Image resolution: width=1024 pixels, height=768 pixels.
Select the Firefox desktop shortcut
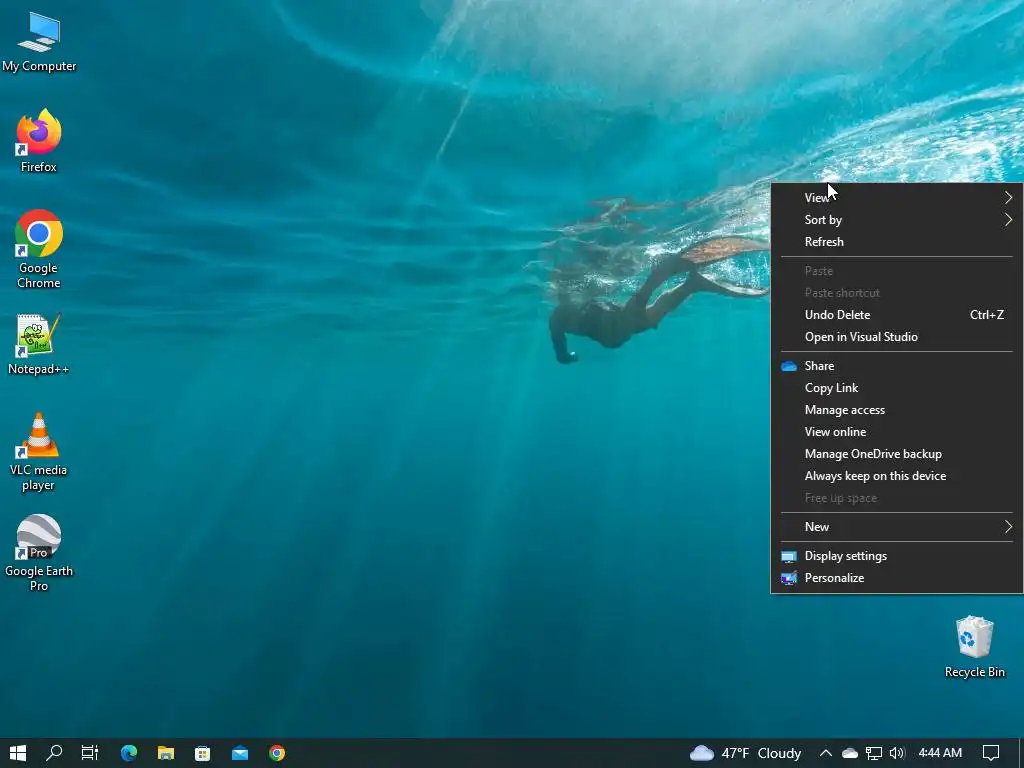coord(39,140)
